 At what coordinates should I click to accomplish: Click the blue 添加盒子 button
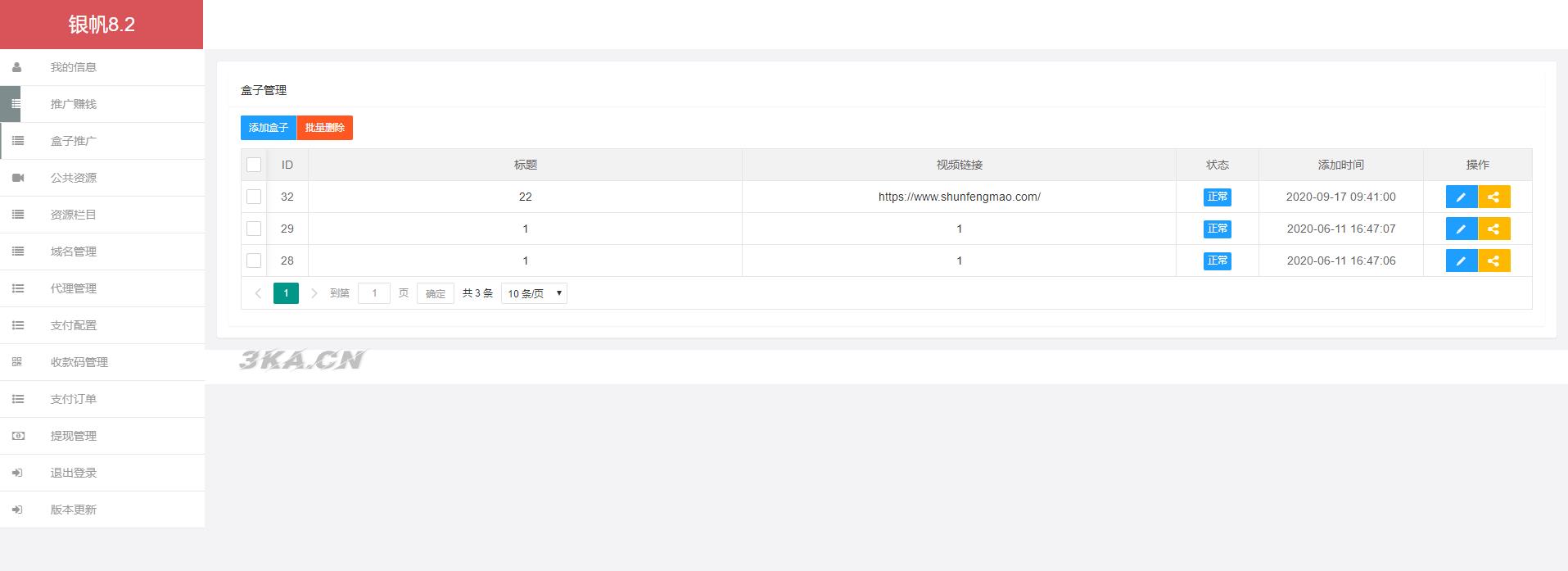(269, 128)
